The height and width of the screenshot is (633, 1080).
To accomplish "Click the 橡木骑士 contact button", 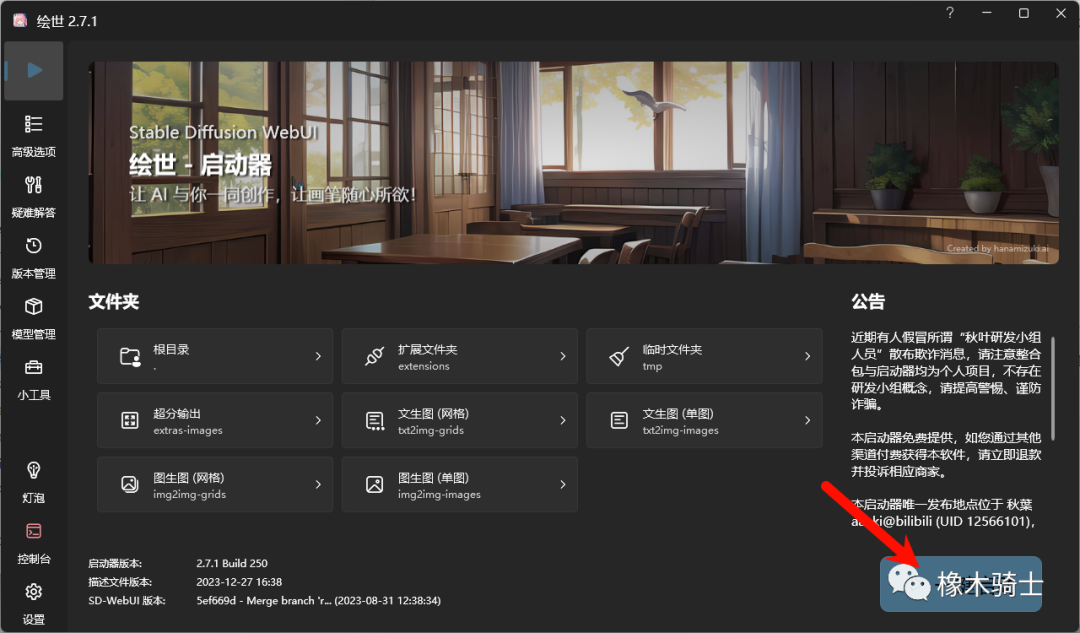I will (x=960, y=584).
